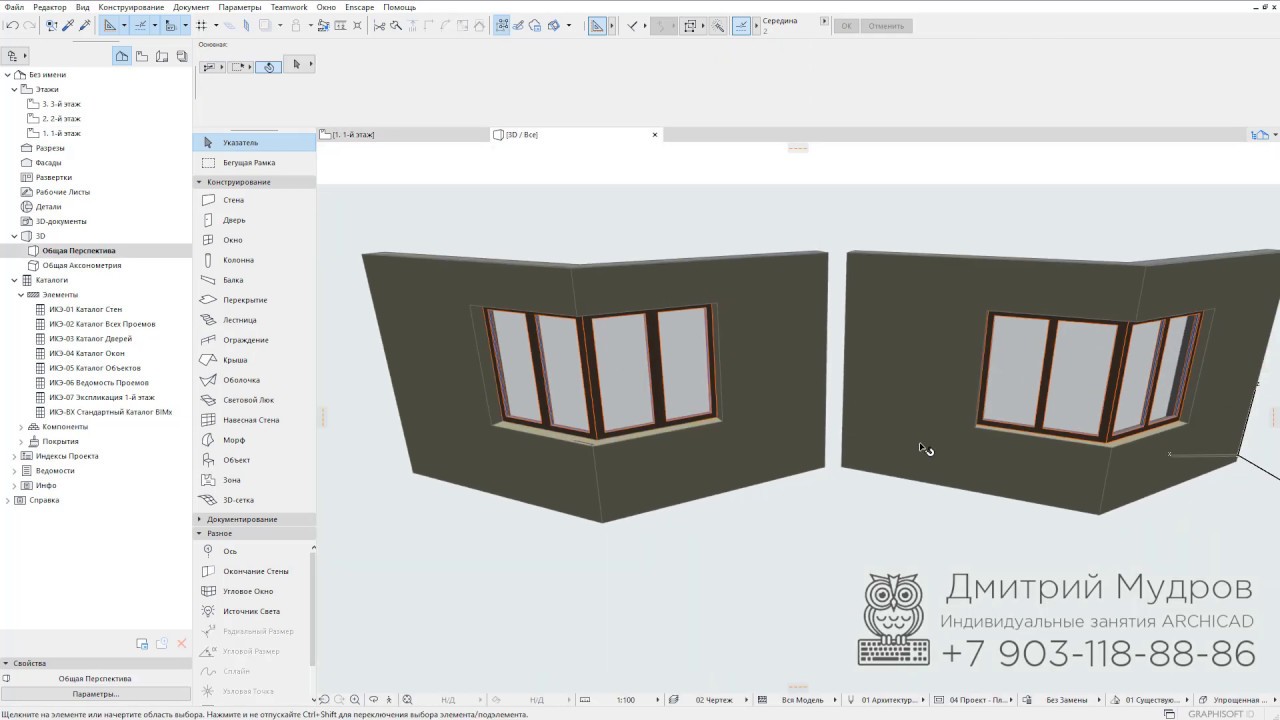The height and width of the screenshot is (720, 1280).
Task: Expand the Компоненты tree node
Action: 21,427
